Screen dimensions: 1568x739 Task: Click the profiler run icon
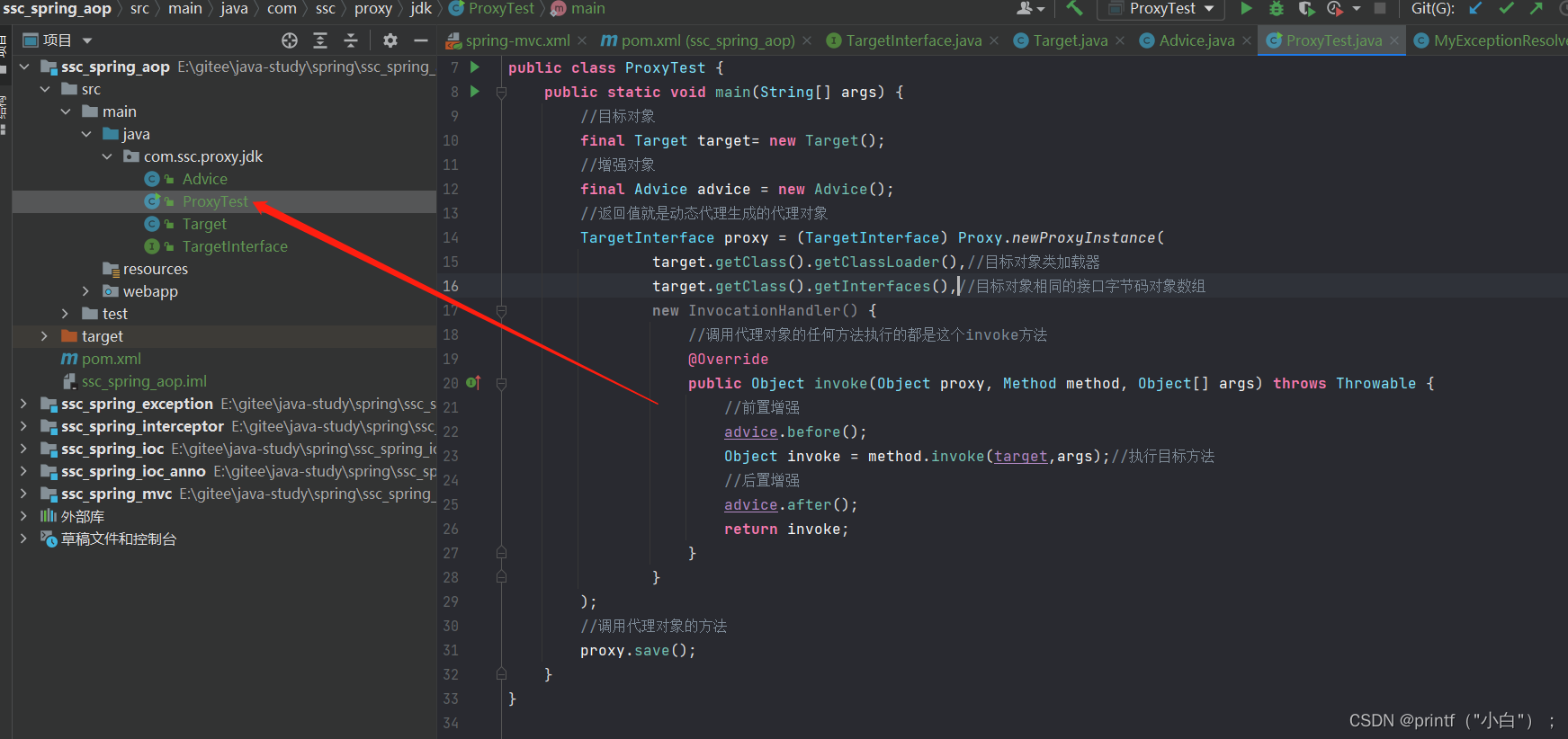pos(1335,8)
